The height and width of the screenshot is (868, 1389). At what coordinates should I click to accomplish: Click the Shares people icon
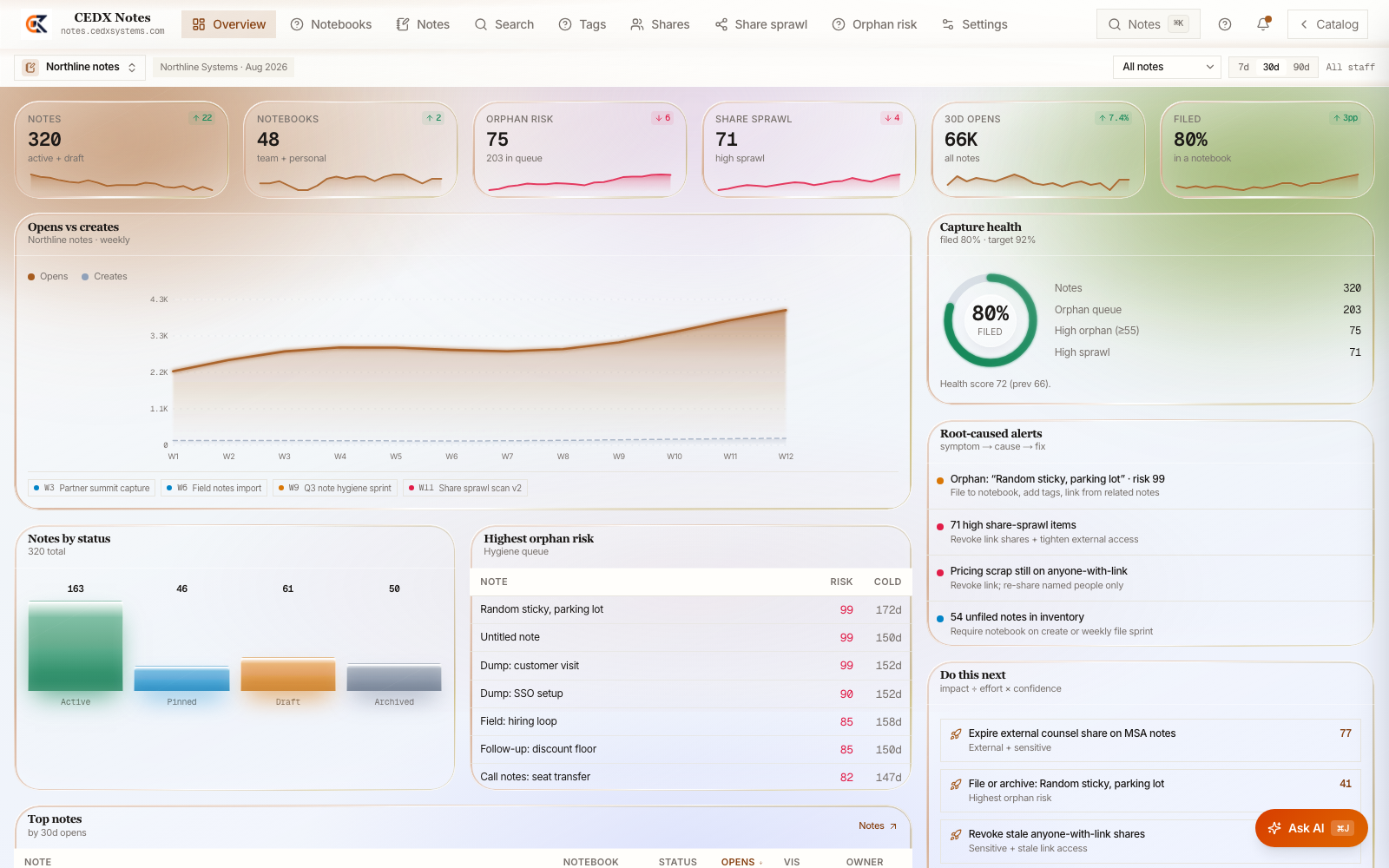[x=637, y=24]
